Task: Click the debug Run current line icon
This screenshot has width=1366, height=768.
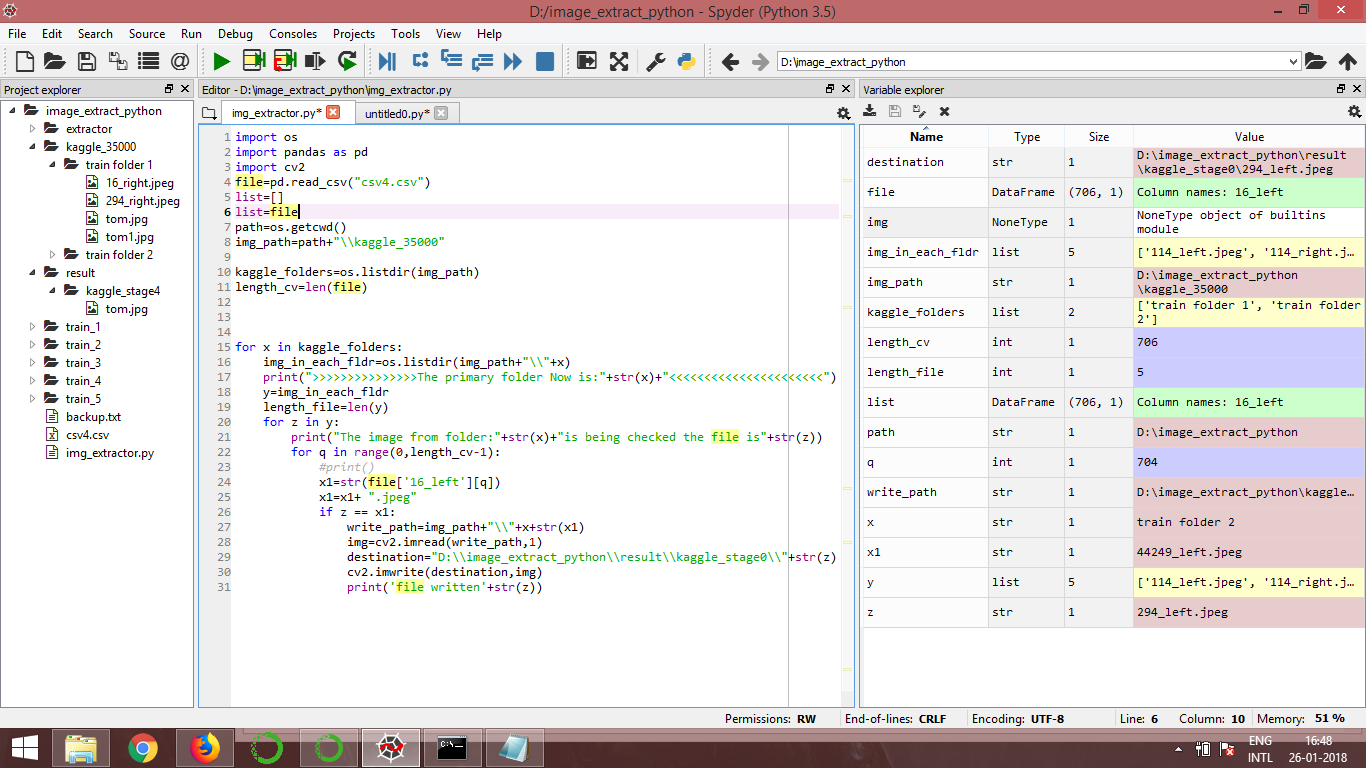Action: click(420, 62)
